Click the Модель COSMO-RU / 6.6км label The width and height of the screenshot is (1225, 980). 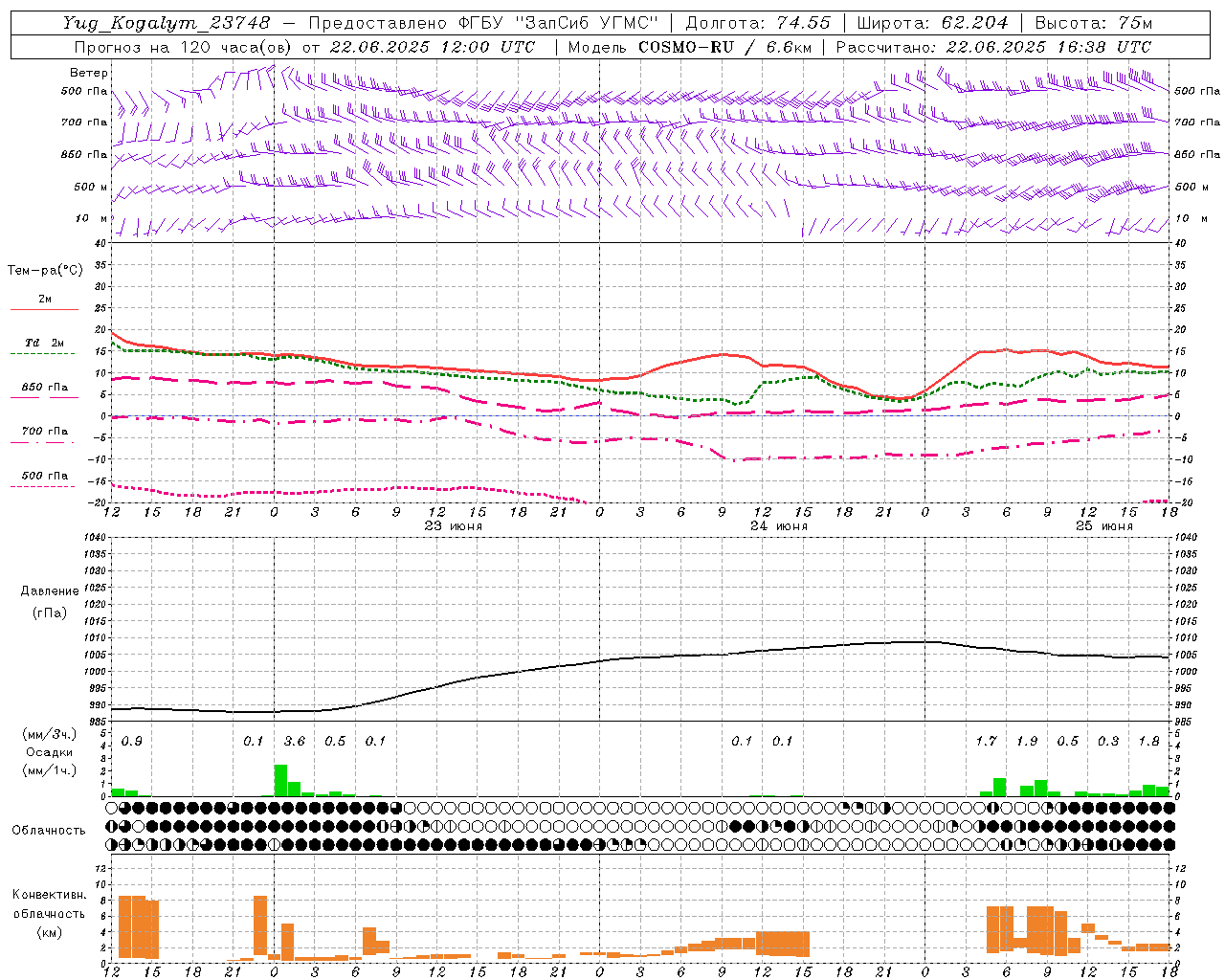[x=690, y=47]
